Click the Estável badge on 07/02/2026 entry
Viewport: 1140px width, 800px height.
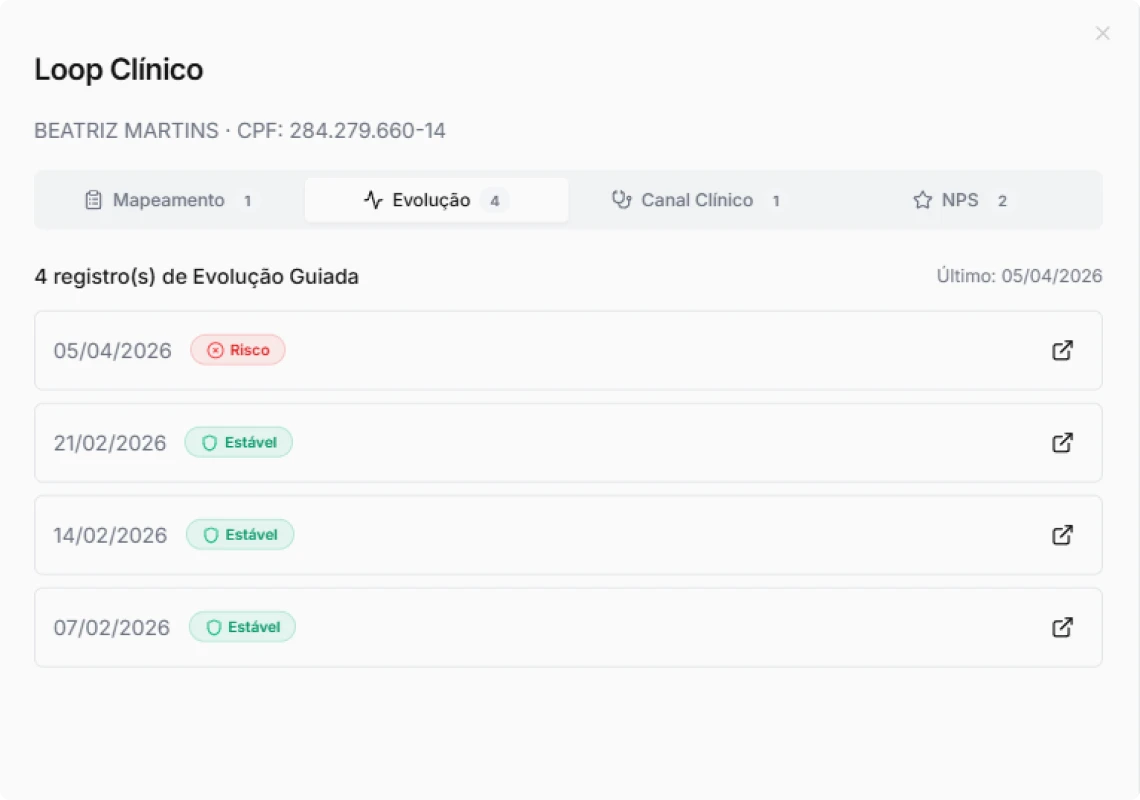pos(242,626)
